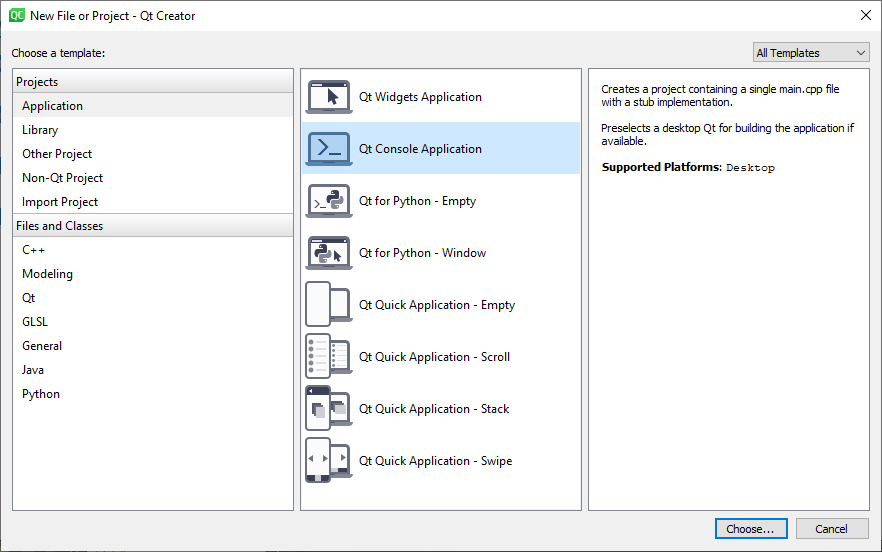Click the Qt Widgets Application template icon
This screenshot has width=882, height=552.
click(328, 97)
